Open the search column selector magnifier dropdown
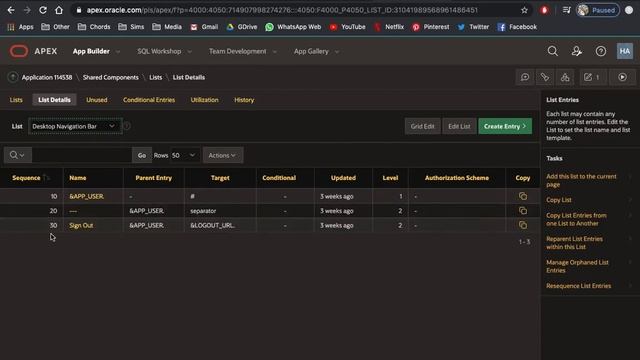 (17, 155)
